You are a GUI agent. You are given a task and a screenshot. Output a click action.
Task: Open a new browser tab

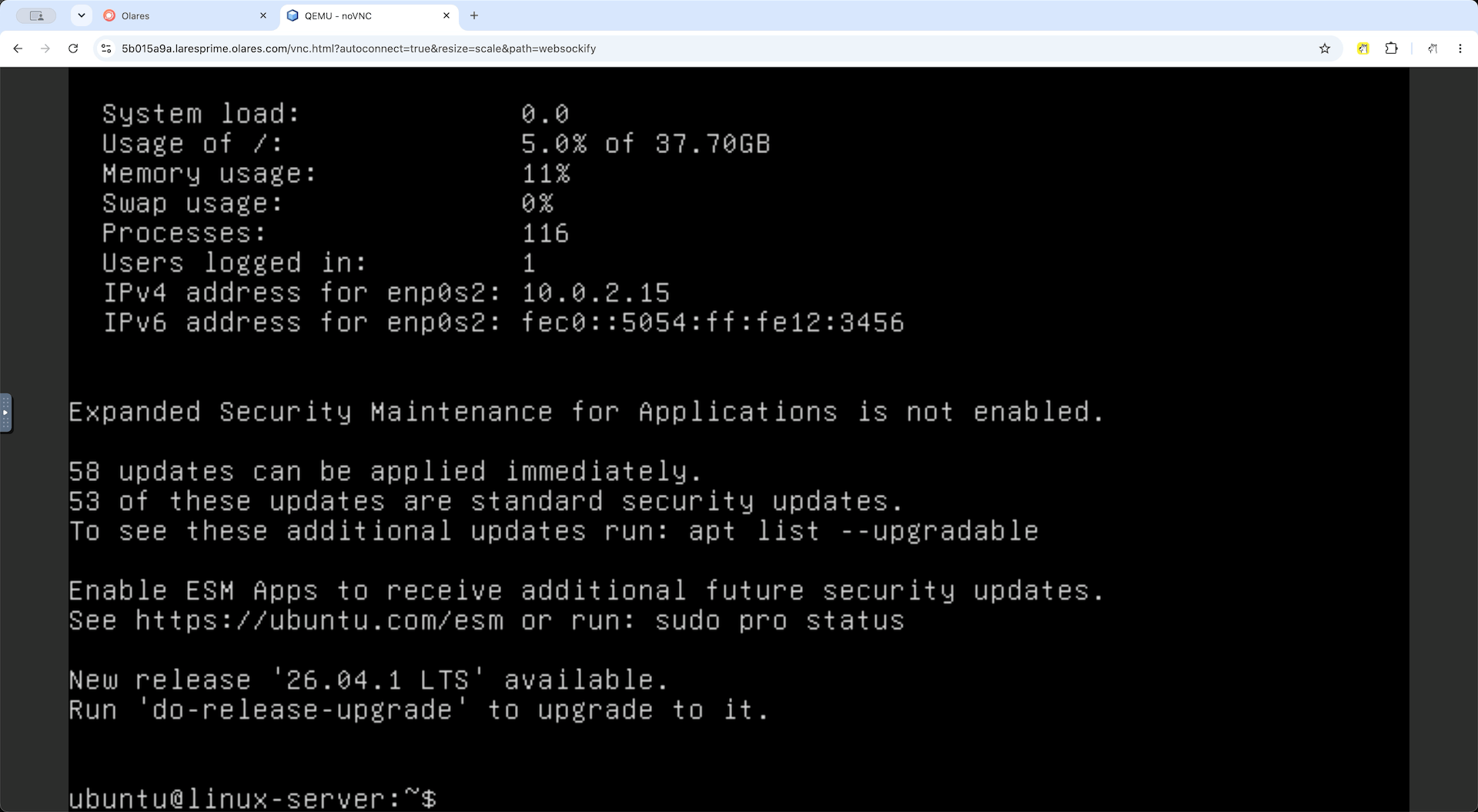click(x=474, y=15)
